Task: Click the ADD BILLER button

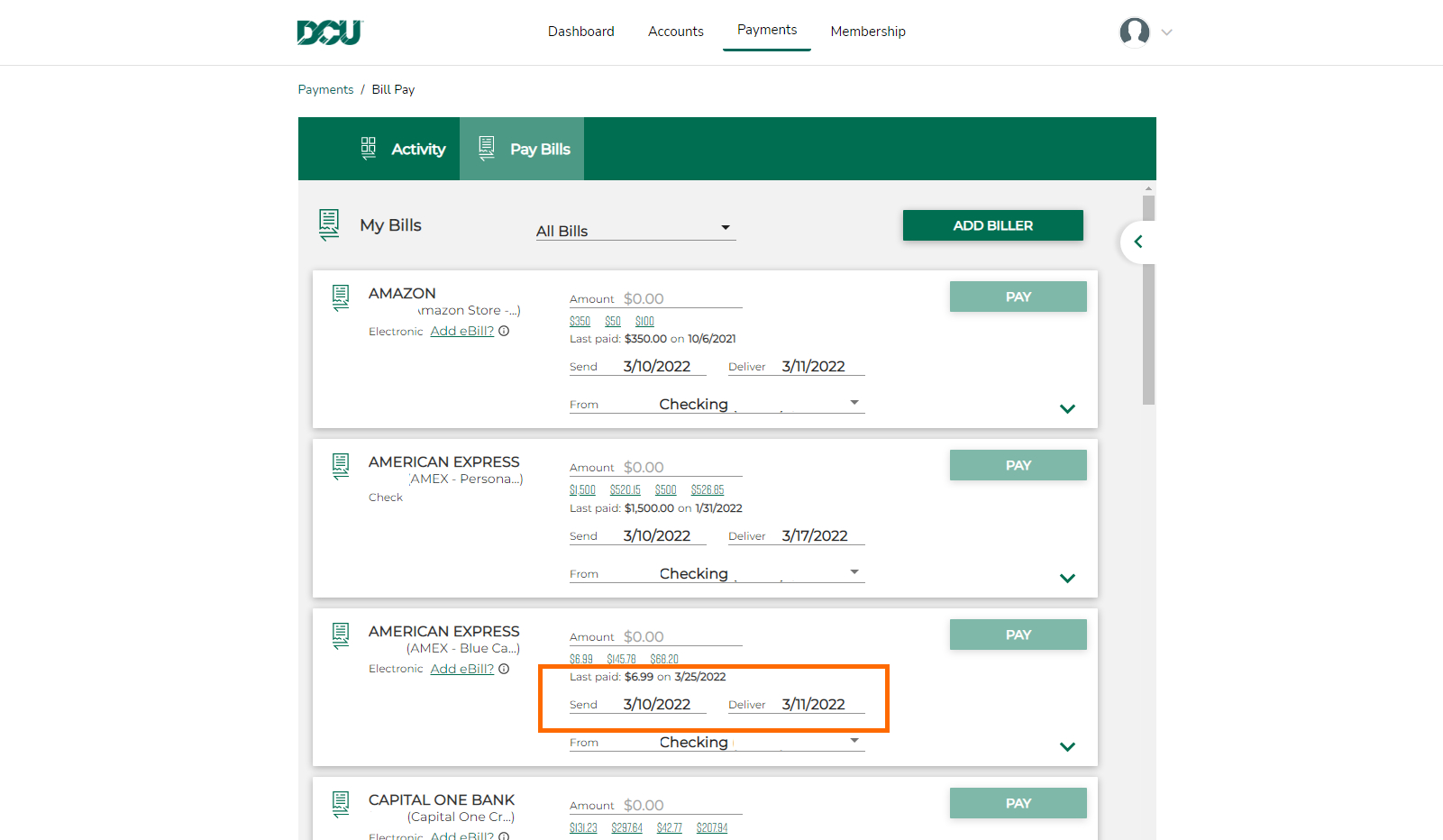Action: (x=992, y=225)
